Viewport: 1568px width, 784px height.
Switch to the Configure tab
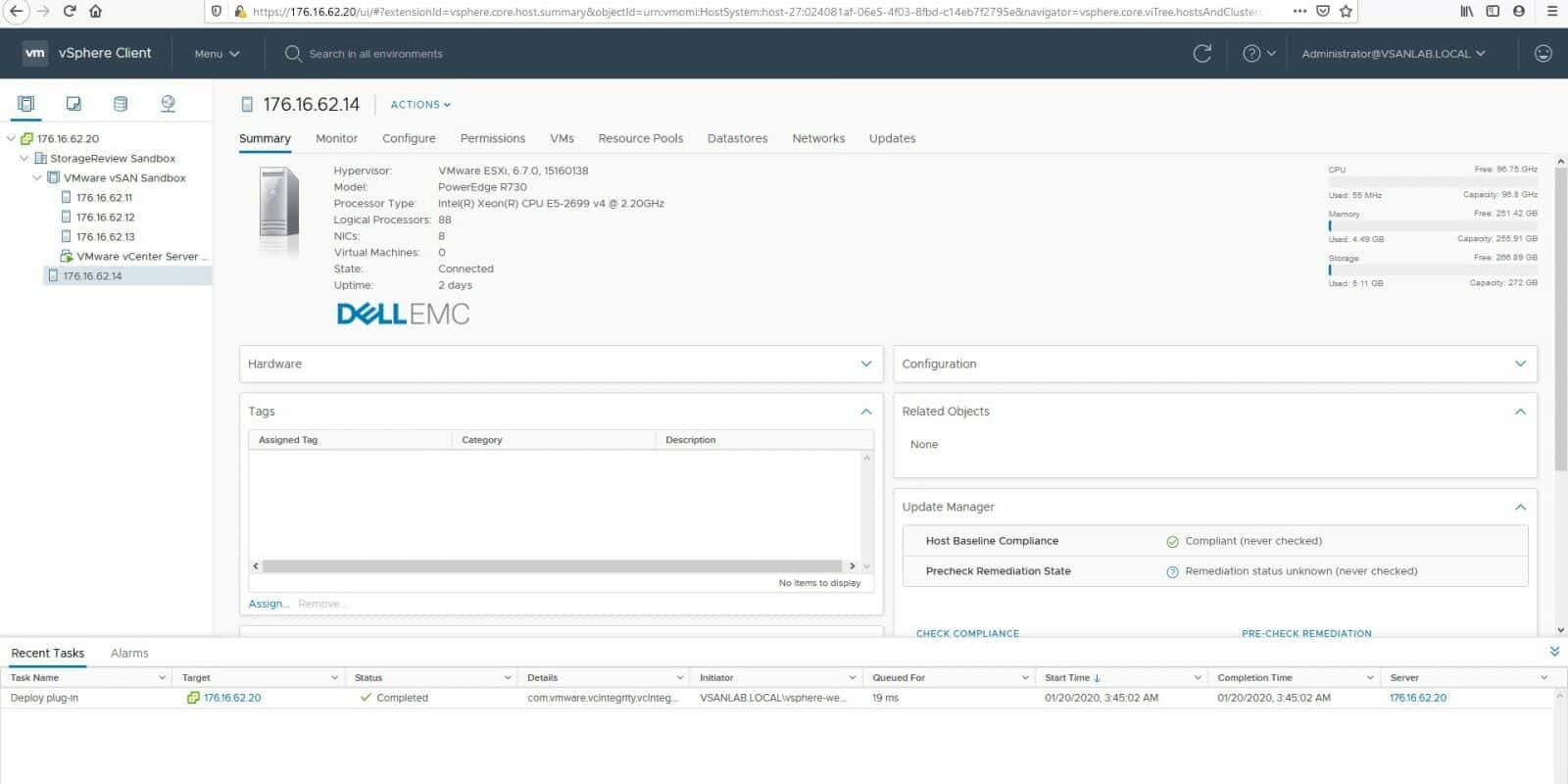(x=409, y=139)
